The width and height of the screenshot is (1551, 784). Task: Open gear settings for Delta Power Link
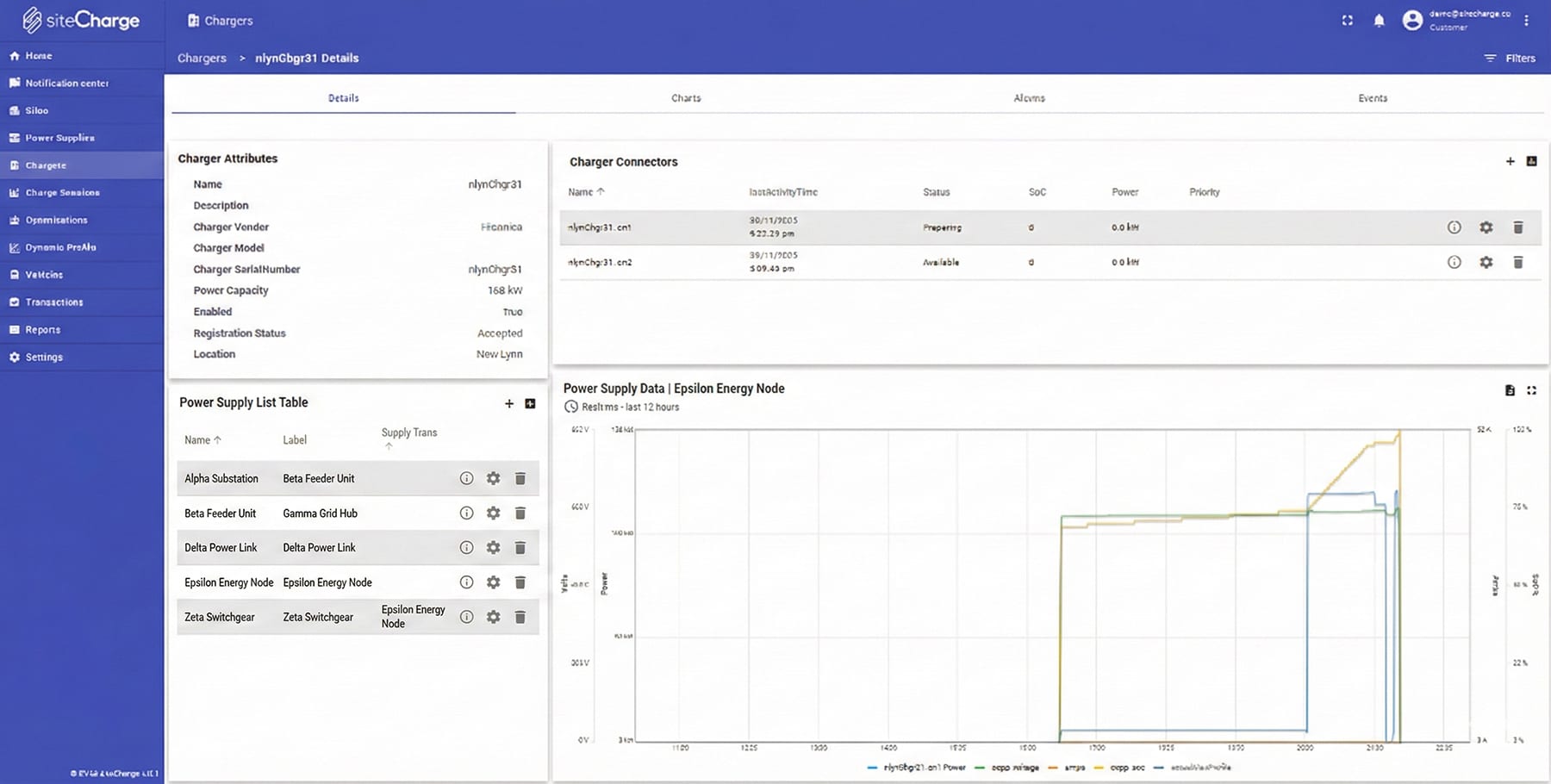(493, 548)
